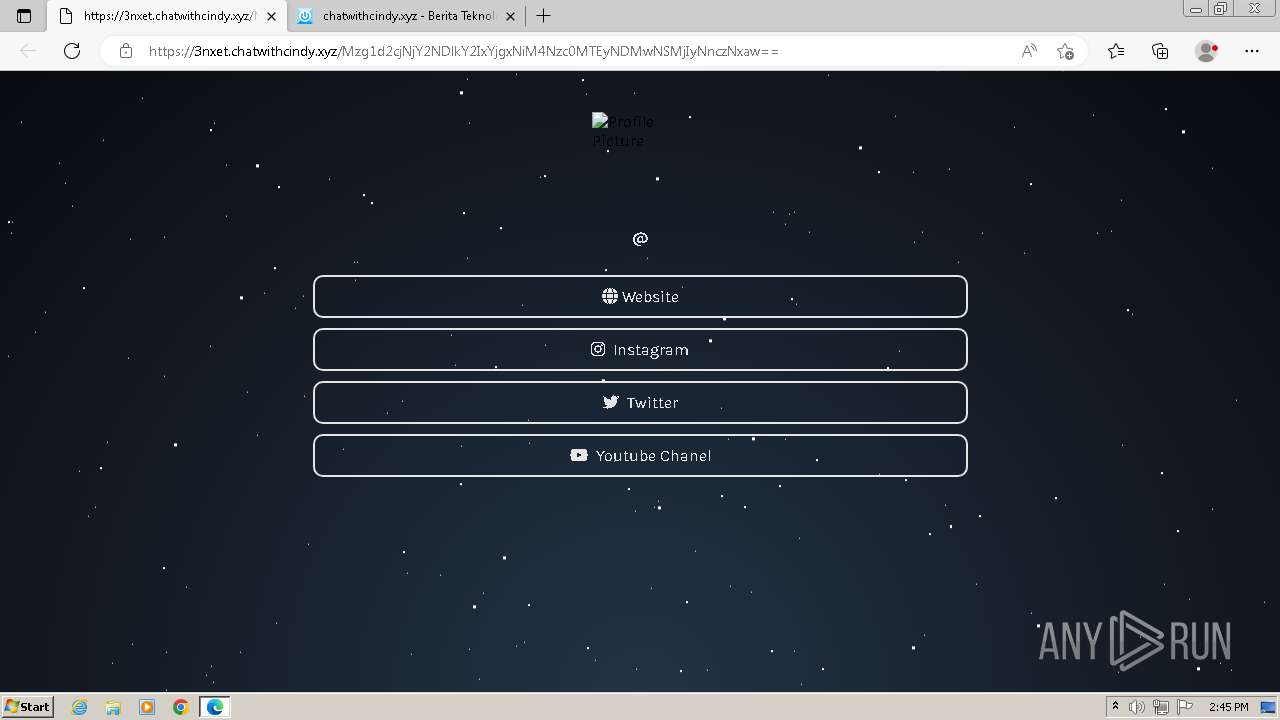1280x720 pixels.
Task: View site information lock icon
Action: click(x=126, y=51)
